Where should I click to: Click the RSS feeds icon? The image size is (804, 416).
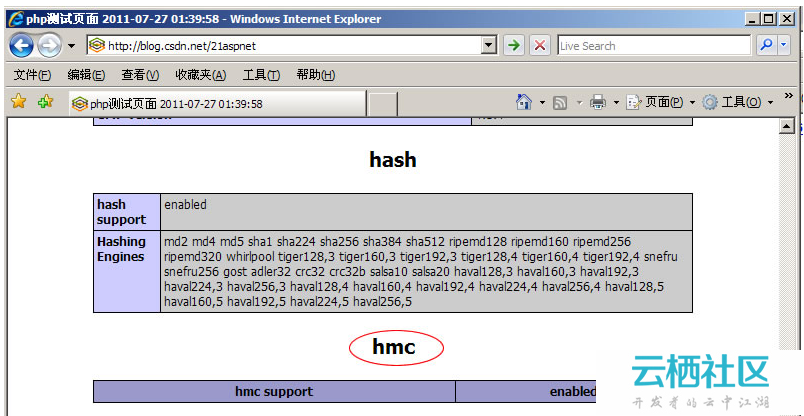pyautogui.click(x=560, y=103)
